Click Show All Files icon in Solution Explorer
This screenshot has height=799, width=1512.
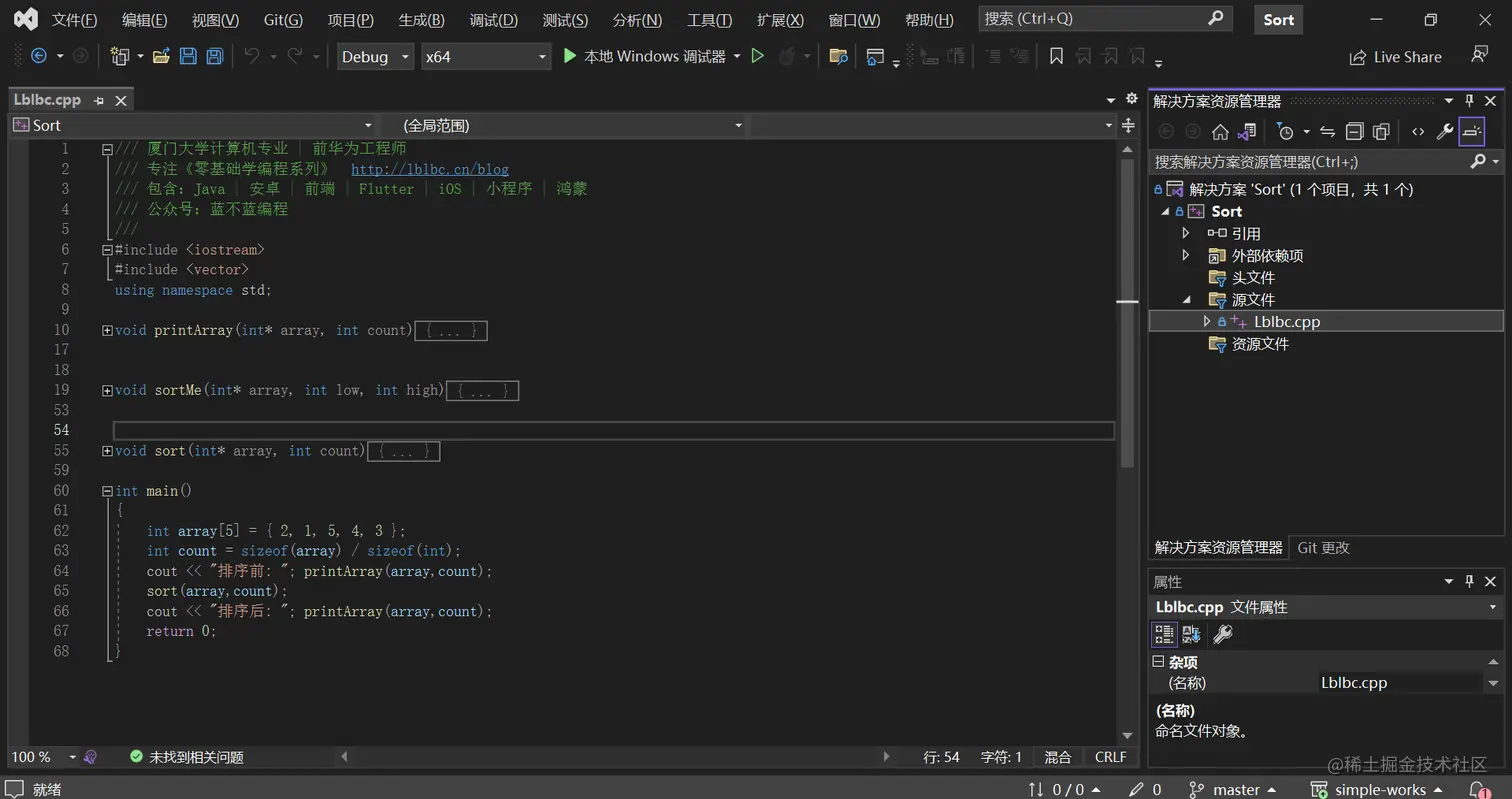[1381, 131]
